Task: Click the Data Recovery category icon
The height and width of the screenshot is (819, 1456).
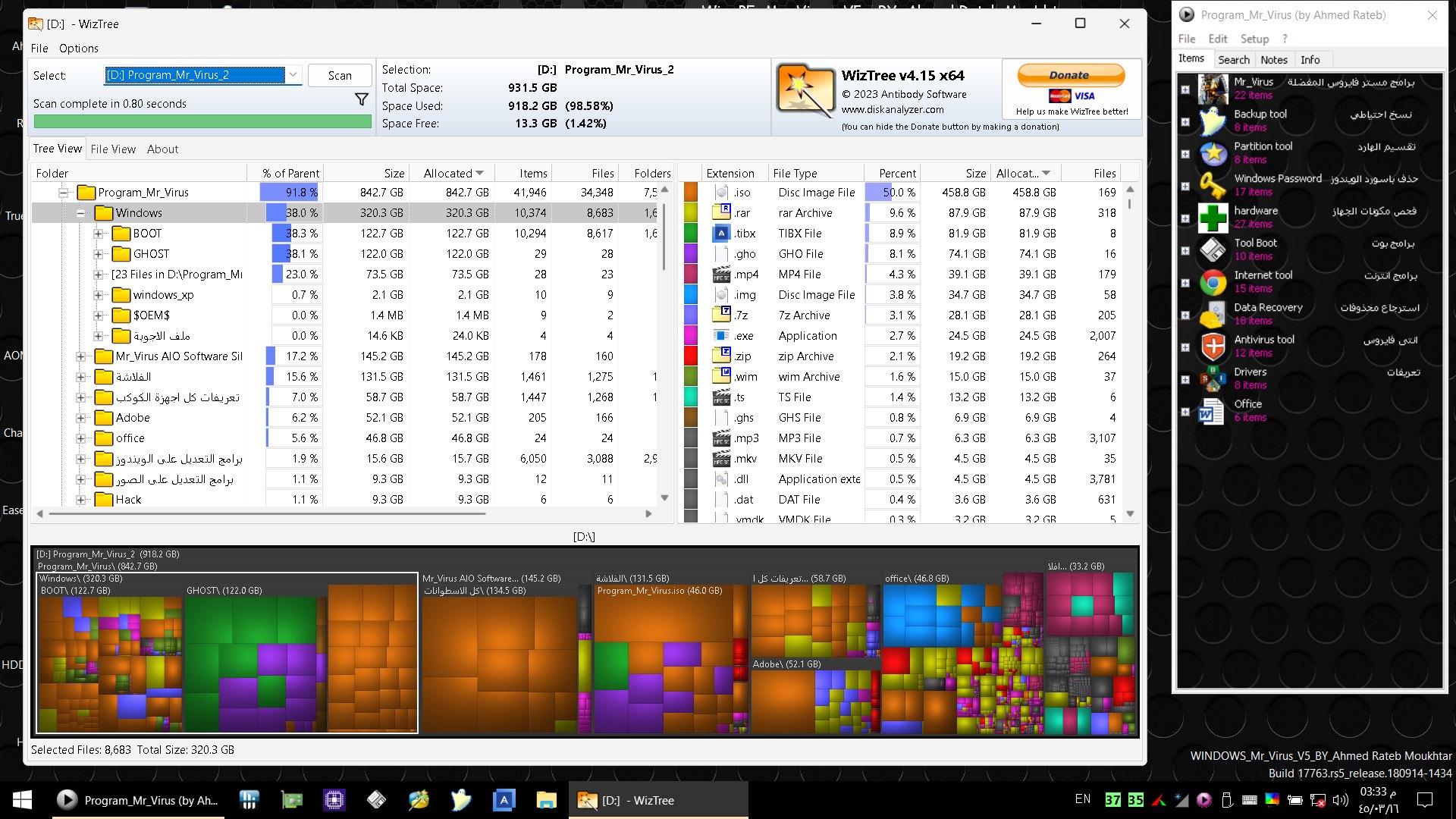Action: 1213,315
